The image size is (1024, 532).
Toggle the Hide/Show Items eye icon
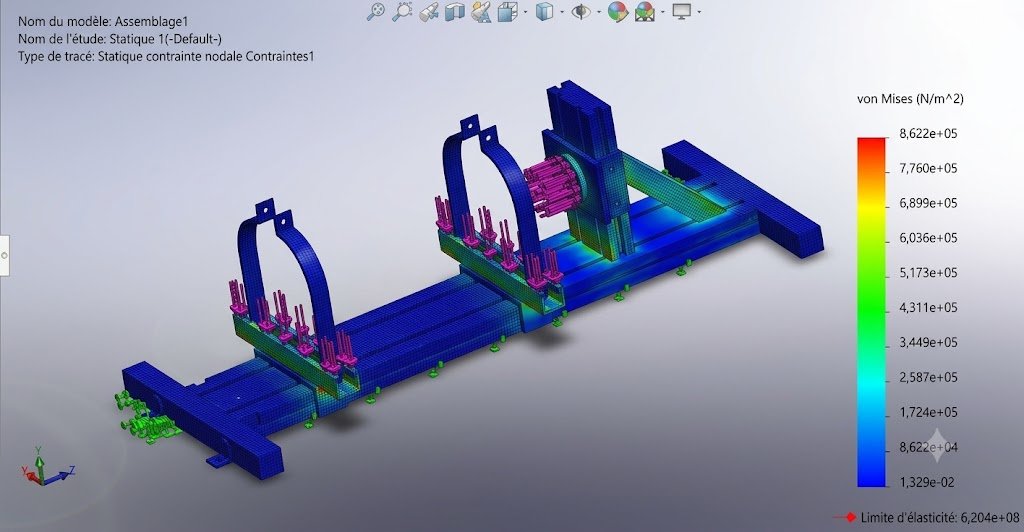581,12
